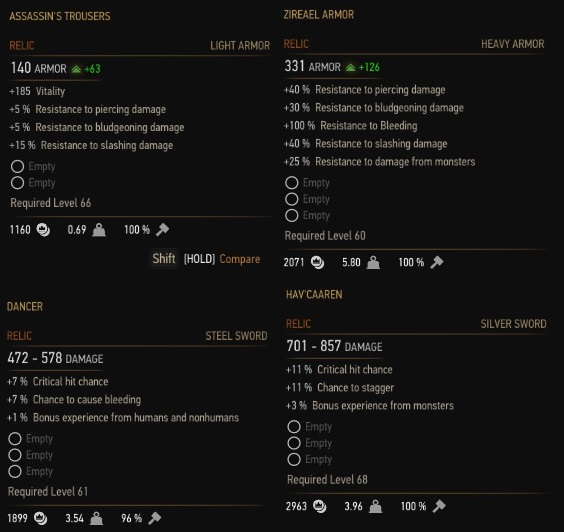This screenshot has width=564, height=532.
Task: Click the Compare label
Action: pos(240,259)
